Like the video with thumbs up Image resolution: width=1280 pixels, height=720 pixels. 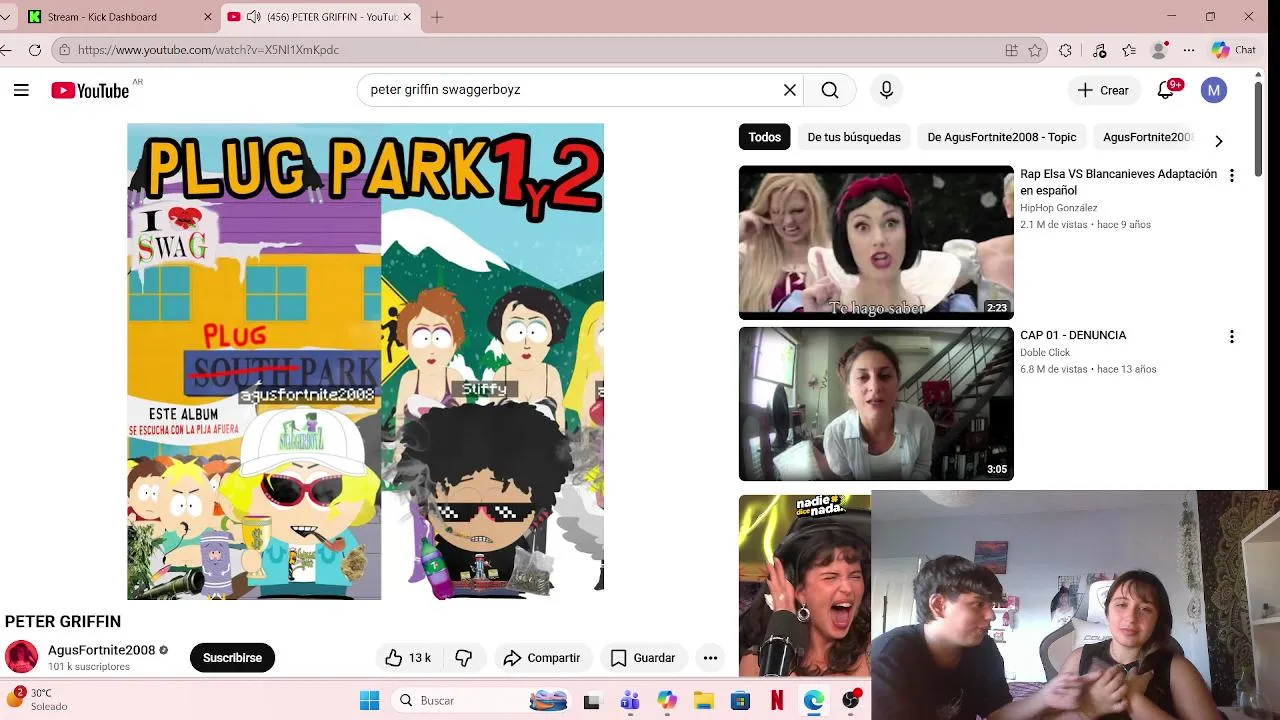pos(408,657)
